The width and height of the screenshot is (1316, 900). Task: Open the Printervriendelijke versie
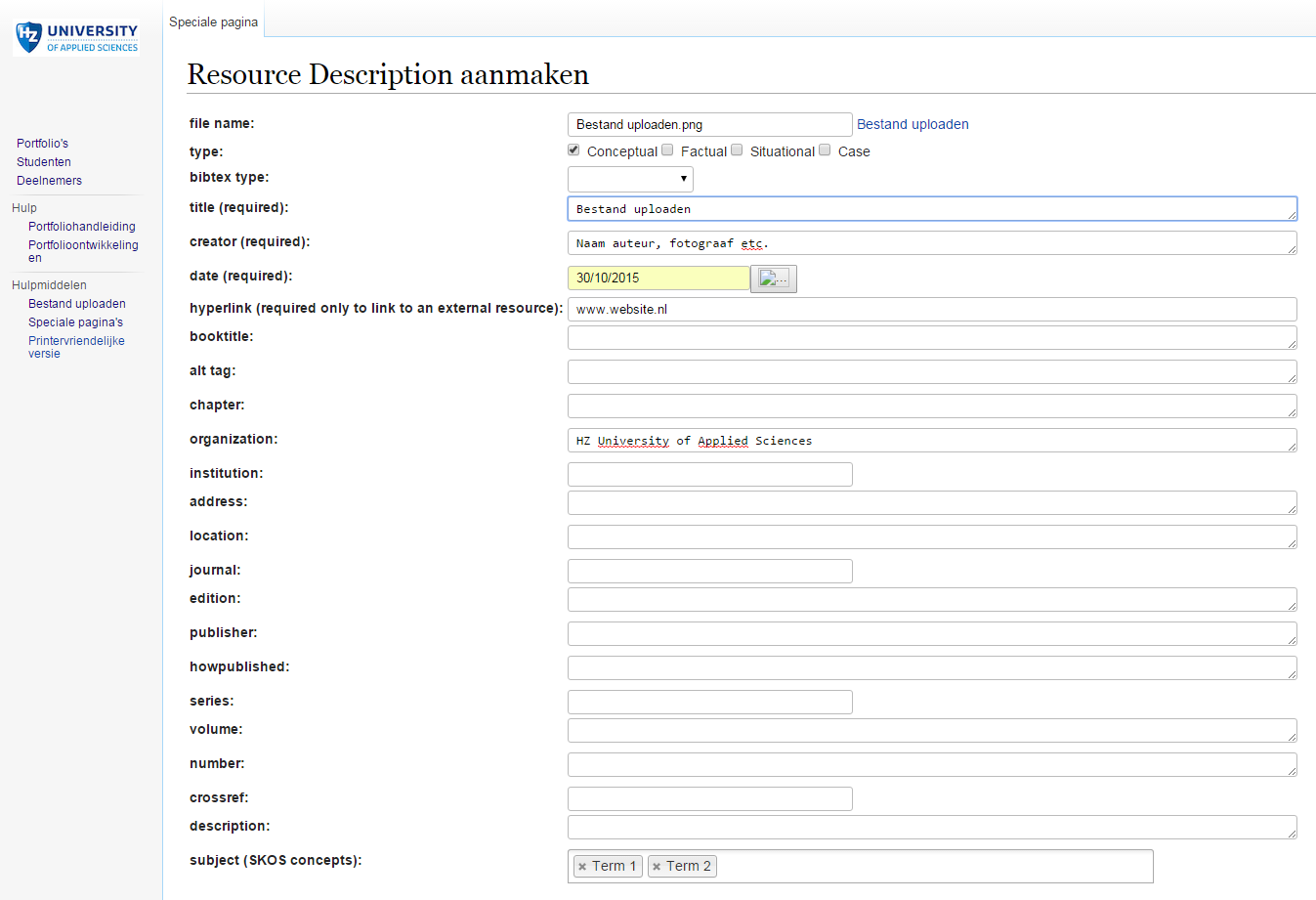(x=76, y=347)
